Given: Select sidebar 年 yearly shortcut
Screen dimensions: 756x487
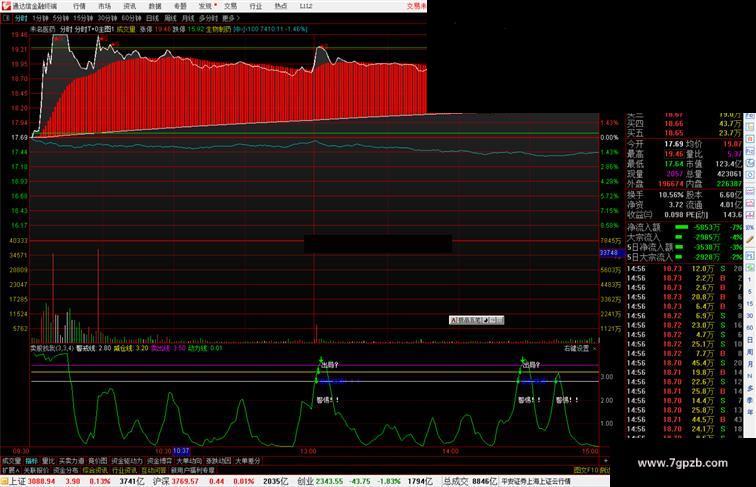Looking at the screenshot, I should tap(750, 412).
